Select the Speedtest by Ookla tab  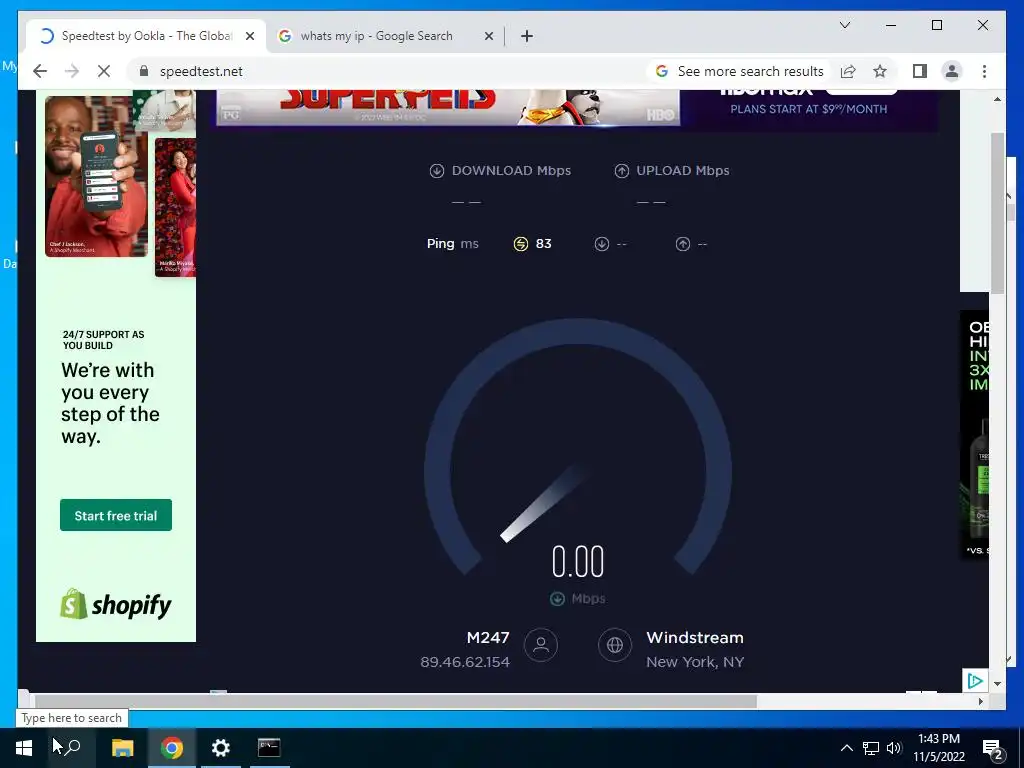(146, 36)
